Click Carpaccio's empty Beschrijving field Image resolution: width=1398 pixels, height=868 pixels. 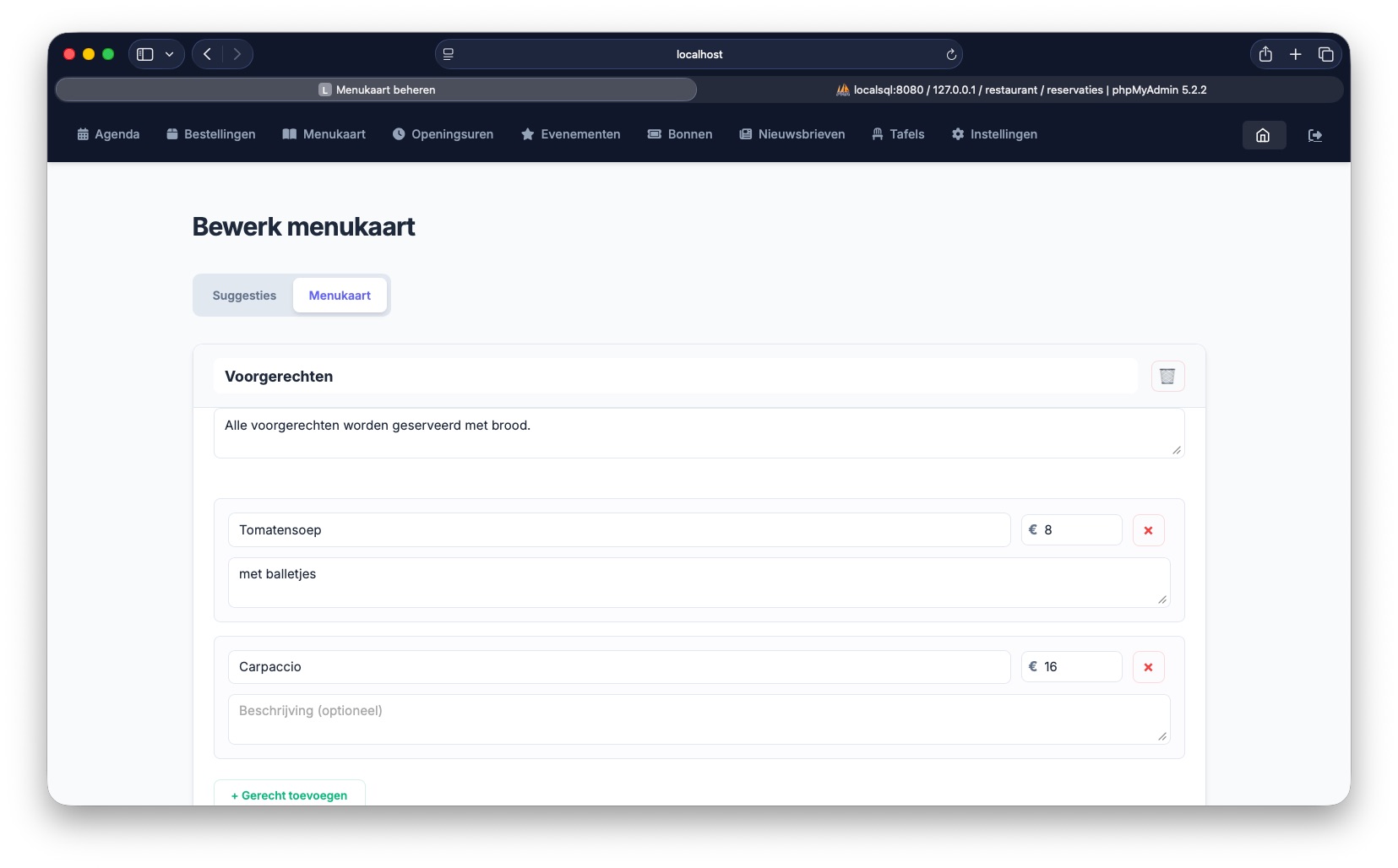click(699, 719)
